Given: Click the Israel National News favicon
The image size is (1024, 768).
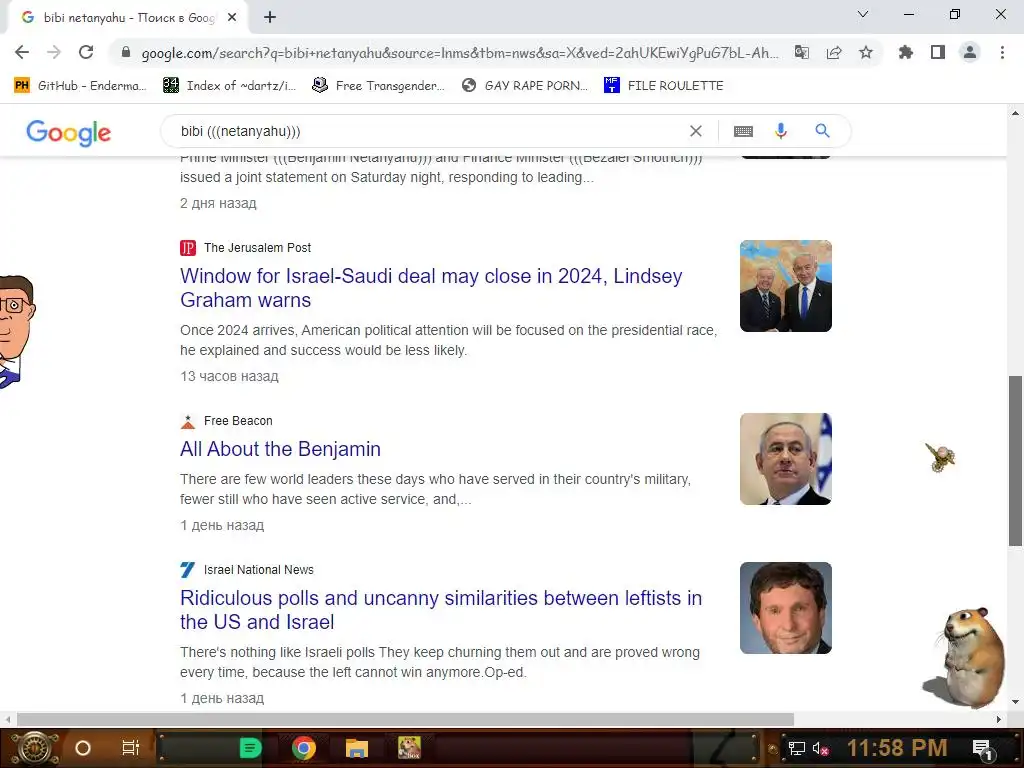Looking at the screenshot, I should pyautogui.click(x=188, y=569).
